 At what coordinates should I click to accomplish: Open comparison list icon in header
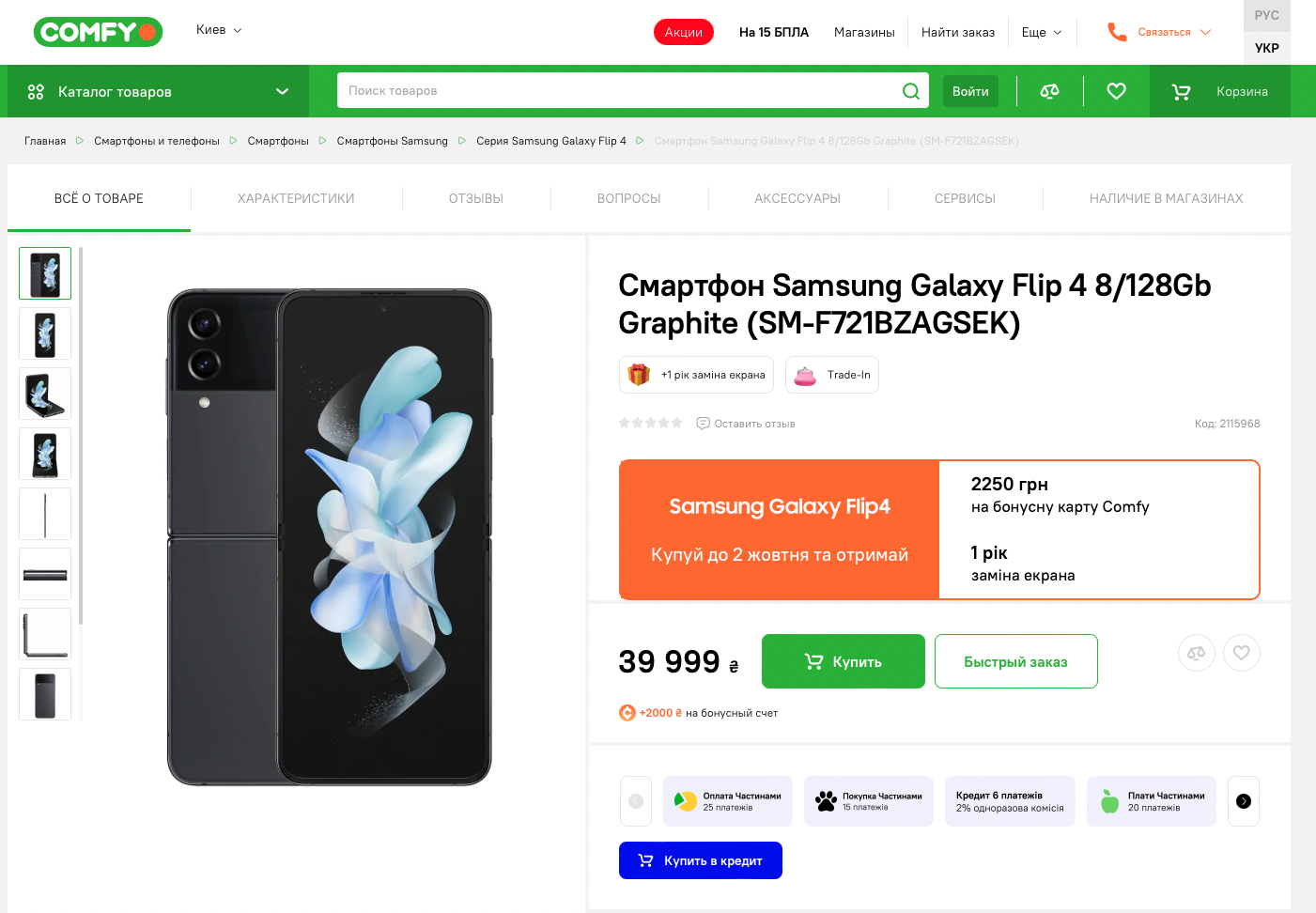click(1049, 91)
